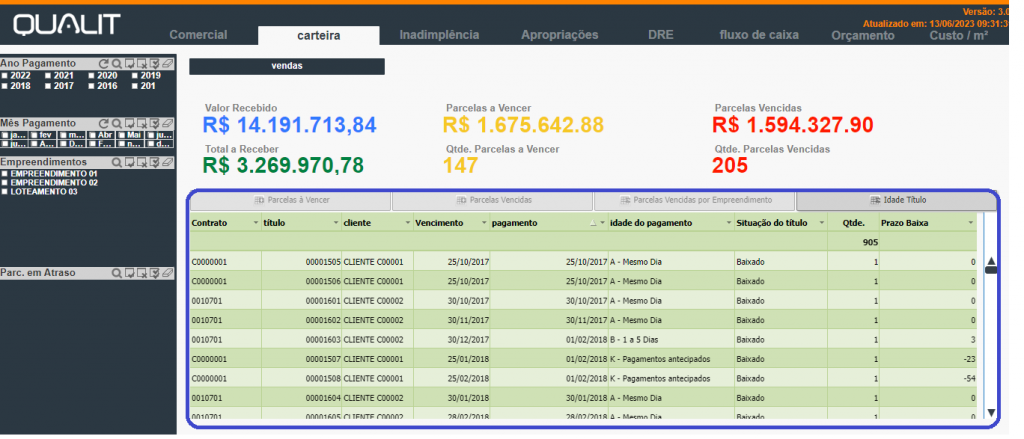Switch to the Apropriações tab
Viewport: 1024px width, 439px height.
point(560,35)
